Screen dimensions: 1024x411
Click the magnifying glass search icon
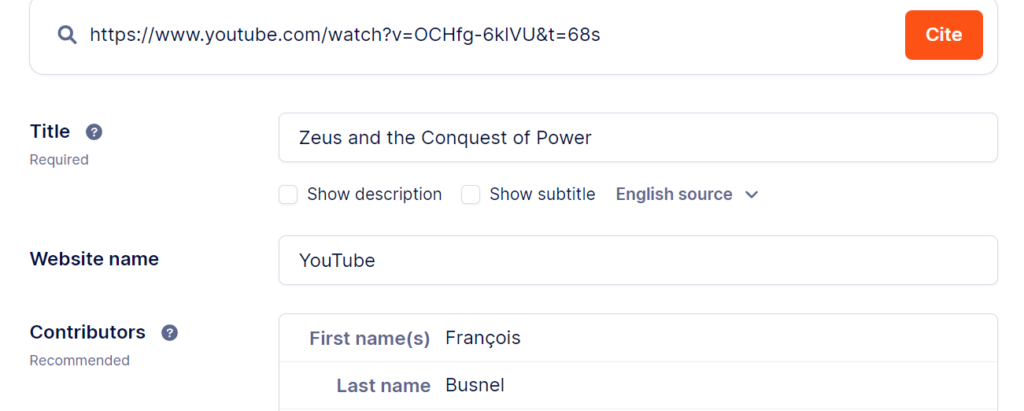(x=67, y=35)
